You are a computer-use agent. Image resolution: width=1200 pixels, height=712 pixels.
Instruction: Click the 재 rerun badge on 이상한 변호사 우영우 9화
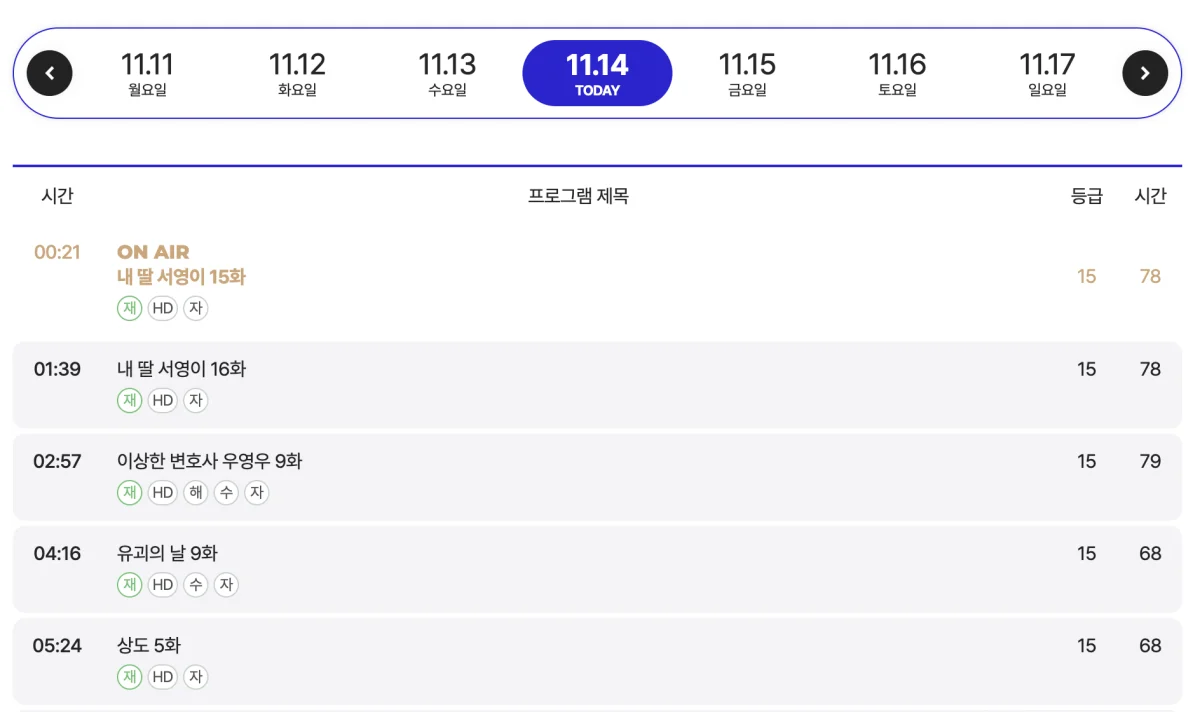click(x=129, y=492)
